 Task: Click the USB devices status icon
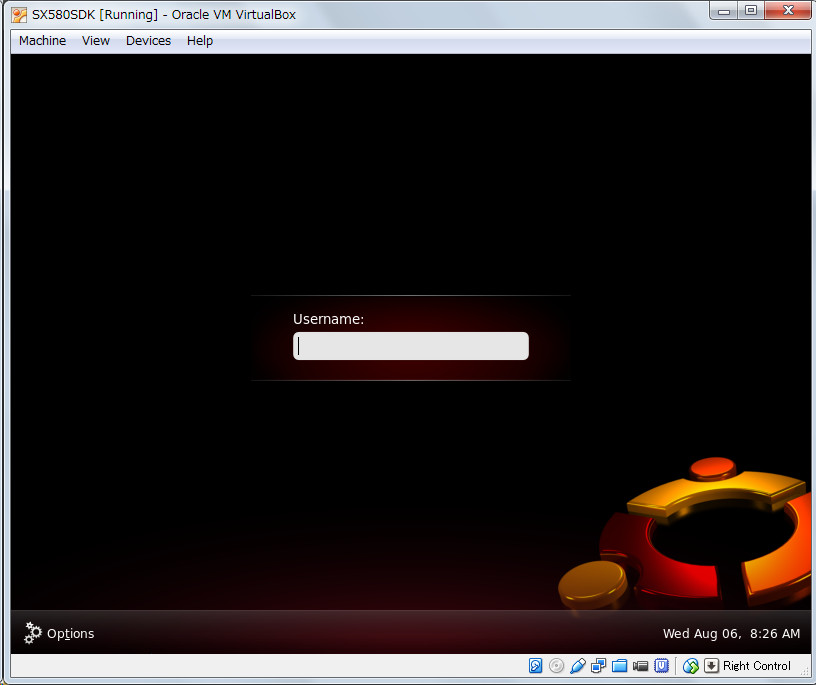578,666
